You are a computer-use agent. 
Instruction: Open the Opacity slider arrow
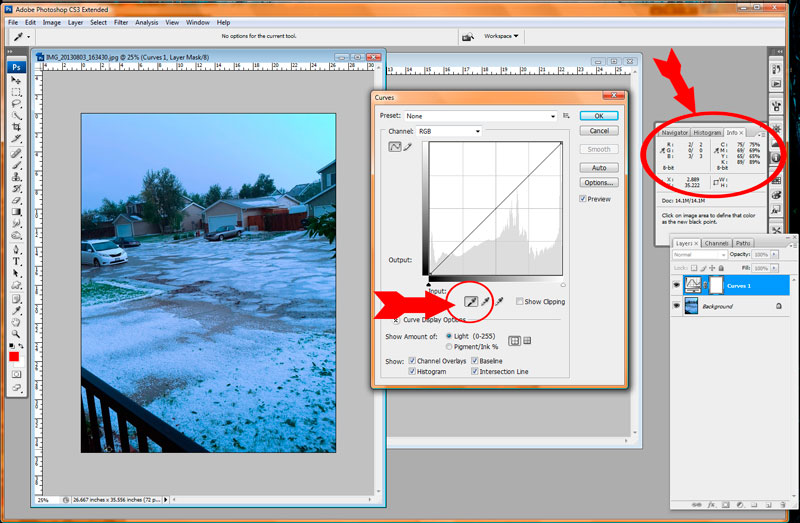[774, 254]
